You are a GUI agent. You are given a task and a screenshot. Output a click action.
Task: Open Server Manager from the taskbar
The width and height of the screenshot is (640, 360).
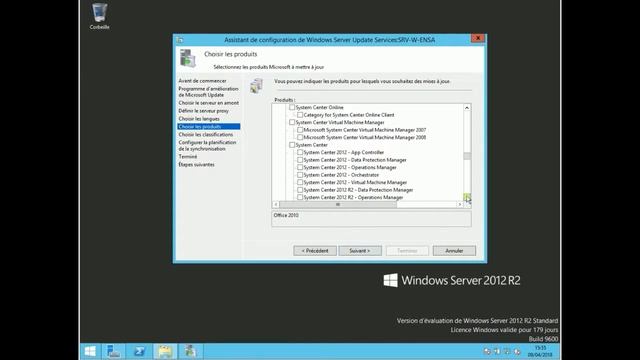coord(113,351)
